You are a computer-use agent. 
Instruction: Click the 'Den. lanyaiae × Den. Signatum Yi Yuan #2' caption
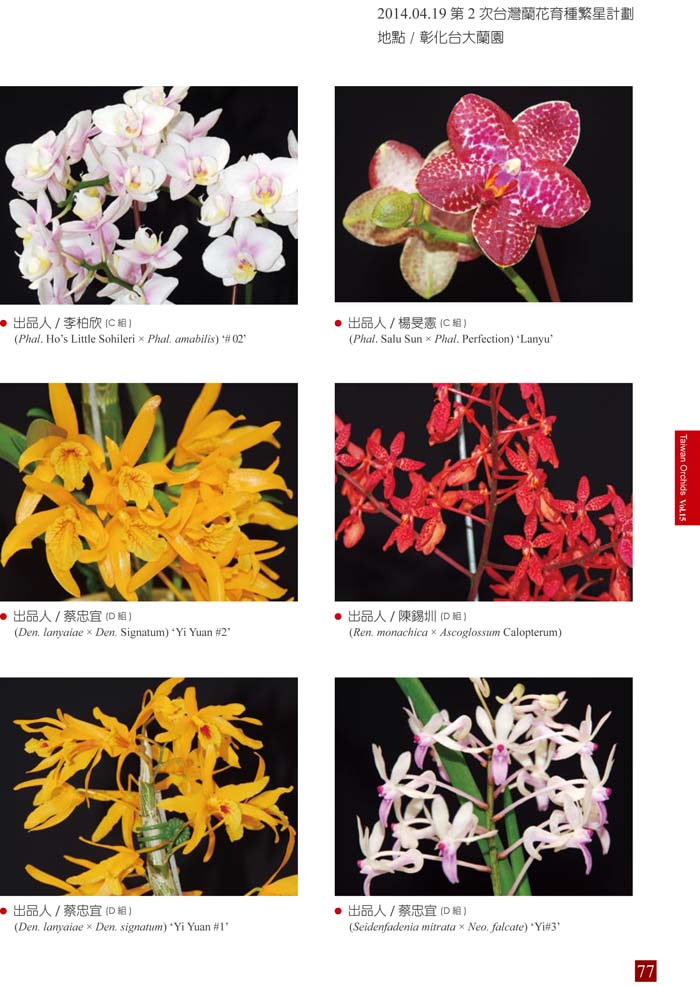(122, 633)
